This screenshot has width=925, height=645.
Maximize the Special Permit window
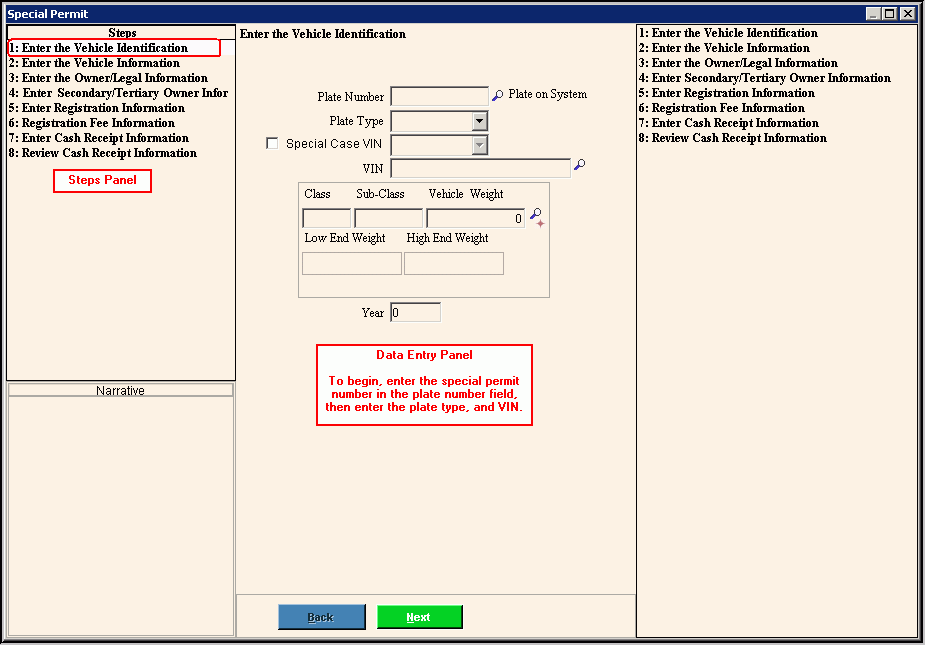tap(890, 14)
